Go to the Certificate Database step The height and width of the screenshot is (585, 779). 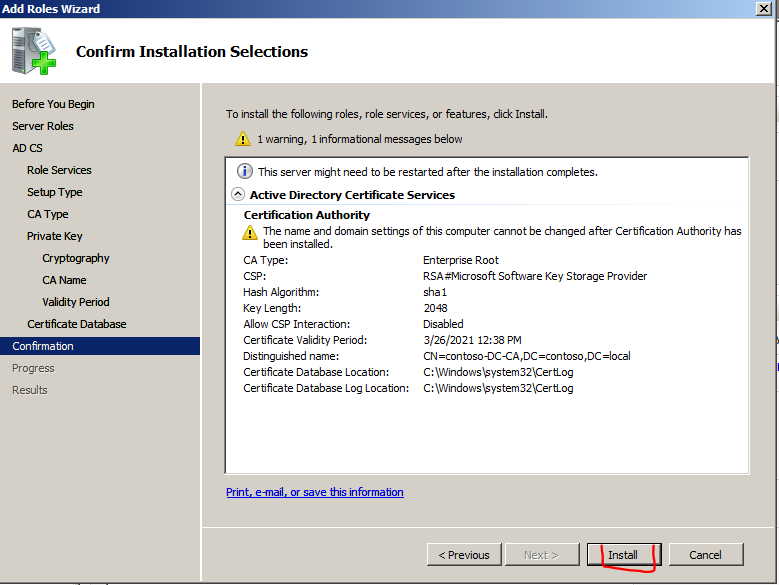(77, 324)
